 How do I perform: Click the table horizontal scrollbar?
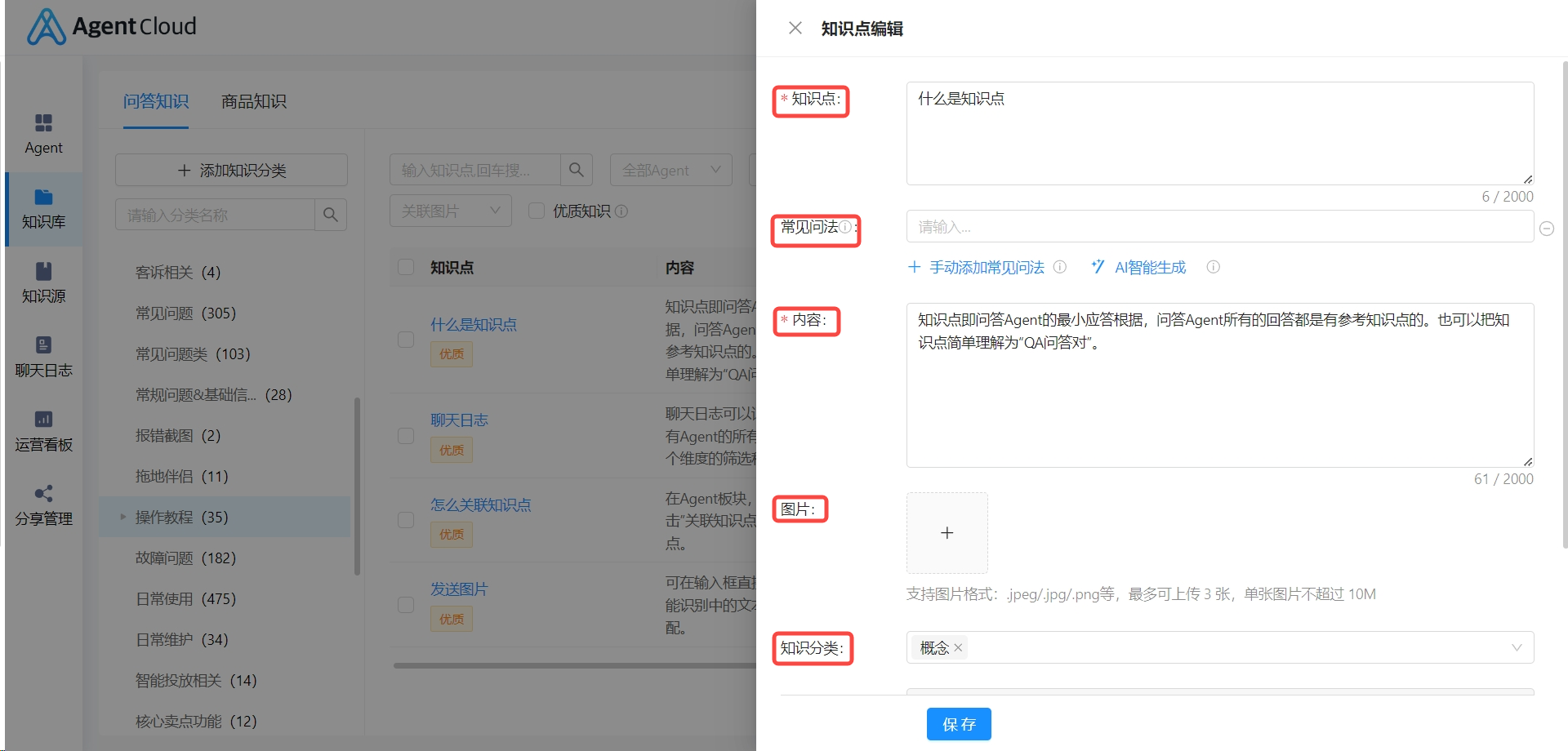tap(575, 665)
